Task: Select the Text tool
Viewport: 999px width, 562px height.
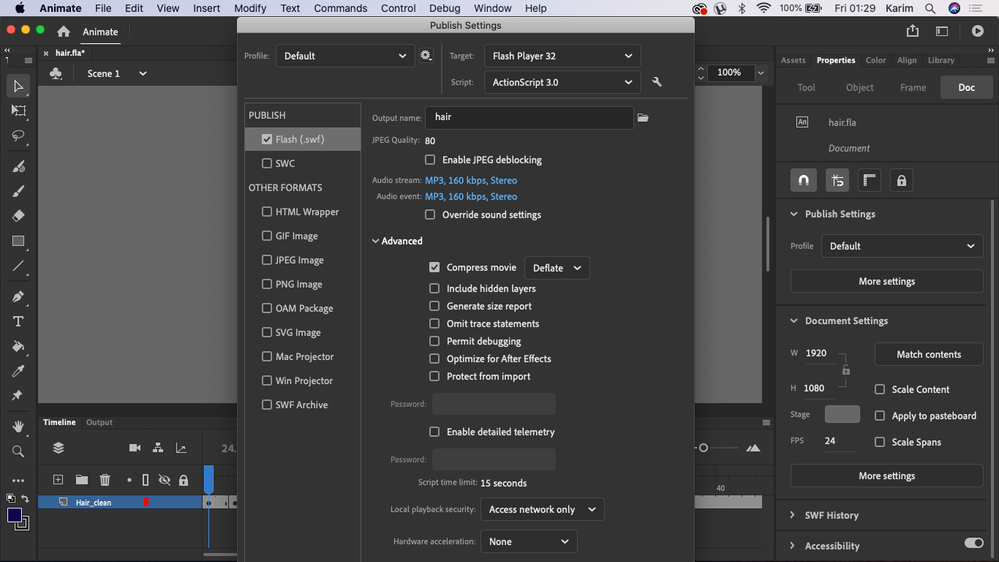Action: [x=18, y=322]
